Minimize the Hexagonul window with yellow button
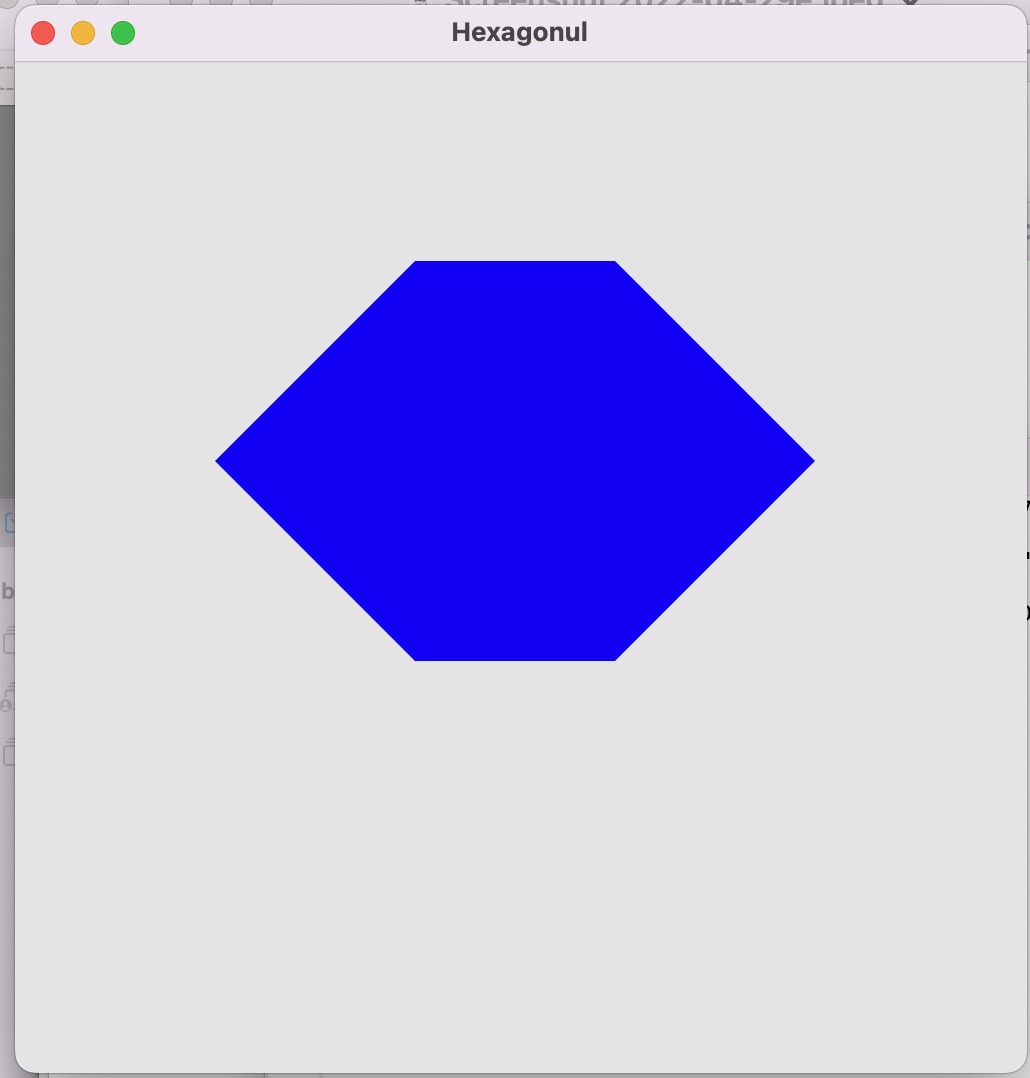This screenshot has height=1078, width=1030. point(83,33)
